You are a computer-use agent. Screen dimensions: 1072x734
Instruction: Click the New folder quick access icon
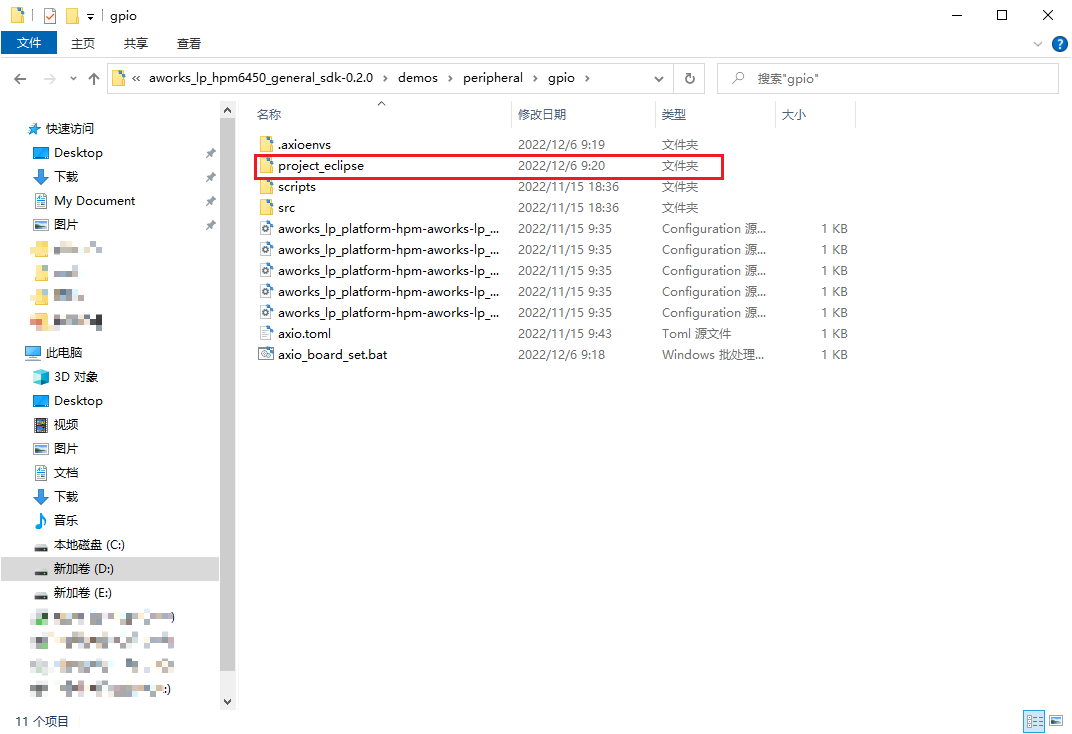[x=72, y=15]
